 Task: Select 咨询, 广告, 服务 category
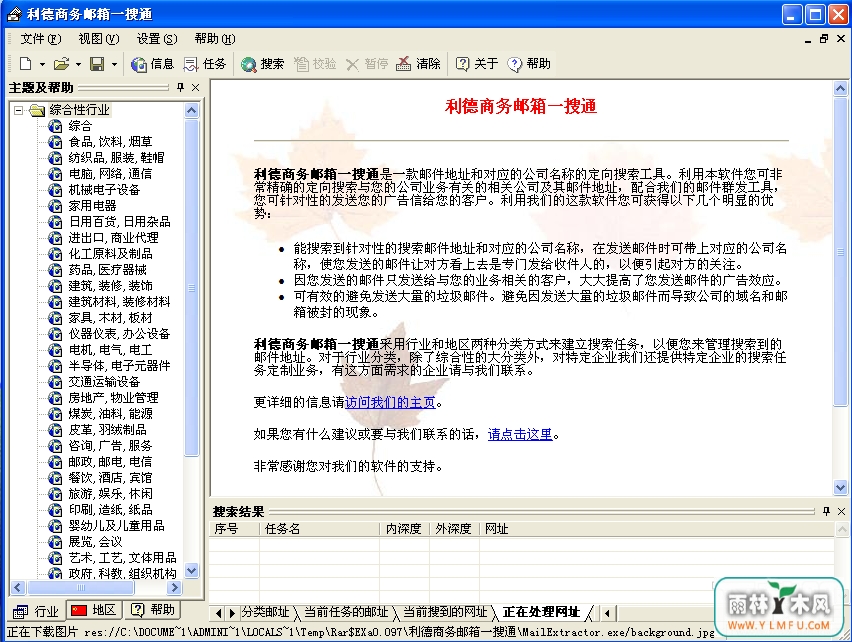pyautogui.click(x=110, y=446)
